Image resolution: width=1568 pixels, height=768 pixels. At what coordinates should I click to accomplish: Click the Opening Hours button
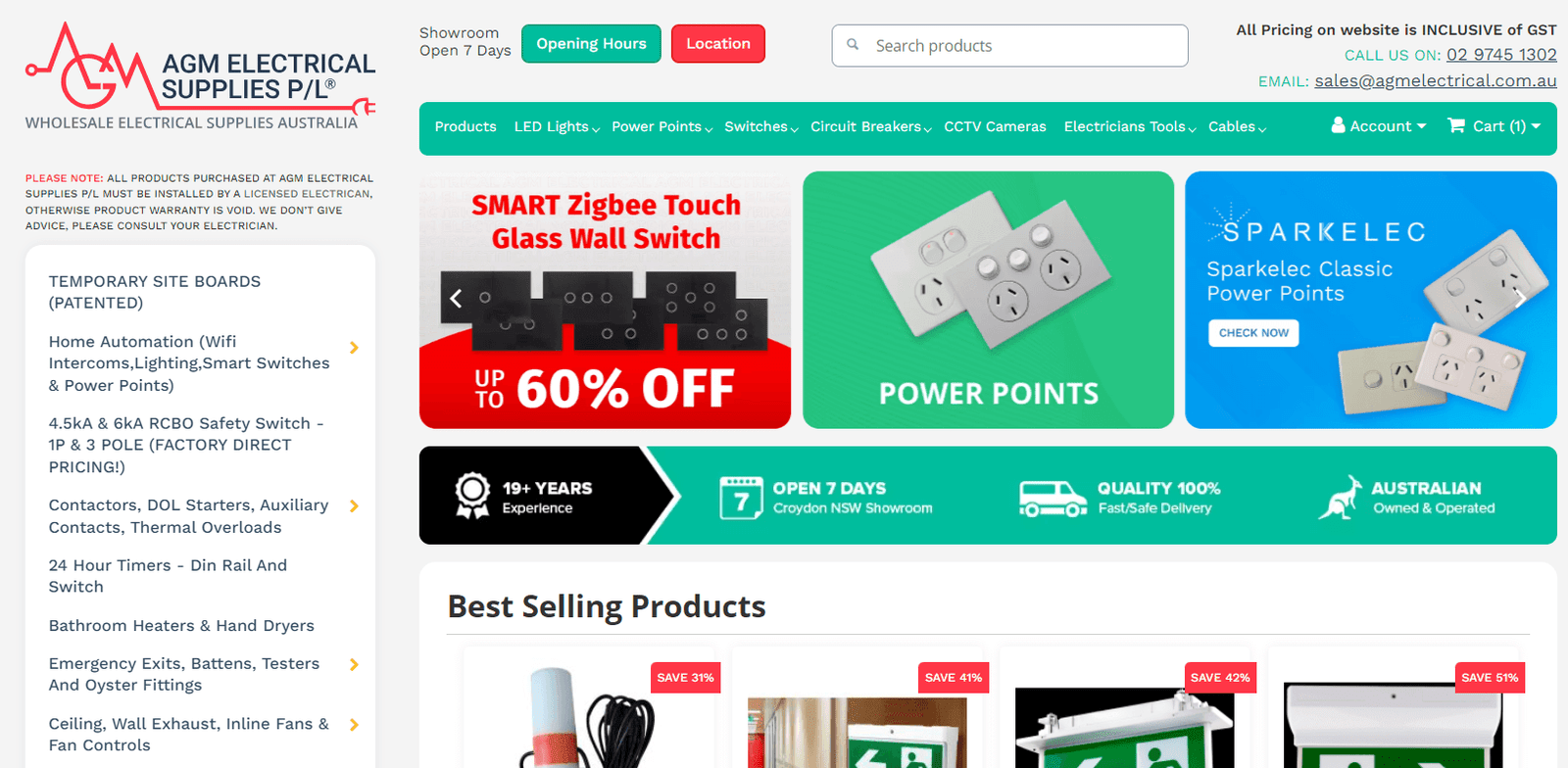click(591, 44)
